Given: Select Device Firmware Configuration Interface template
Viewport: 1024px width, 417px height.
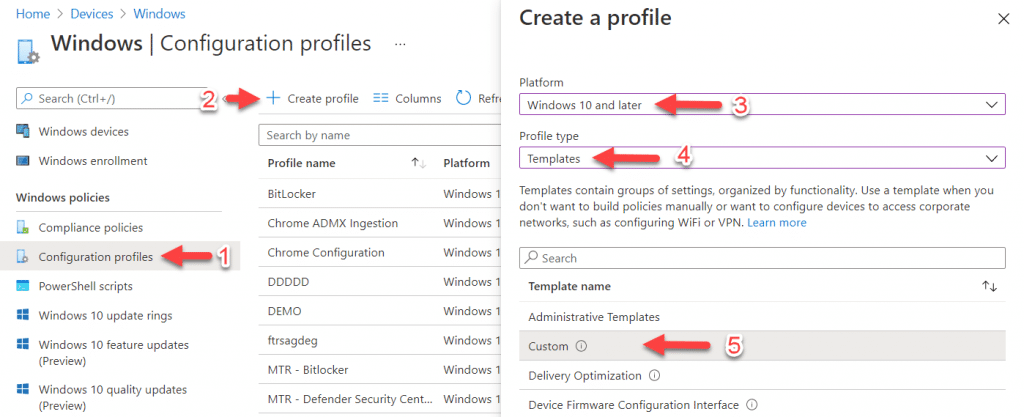Looking at the screenshot, I should tap(633, 405).
